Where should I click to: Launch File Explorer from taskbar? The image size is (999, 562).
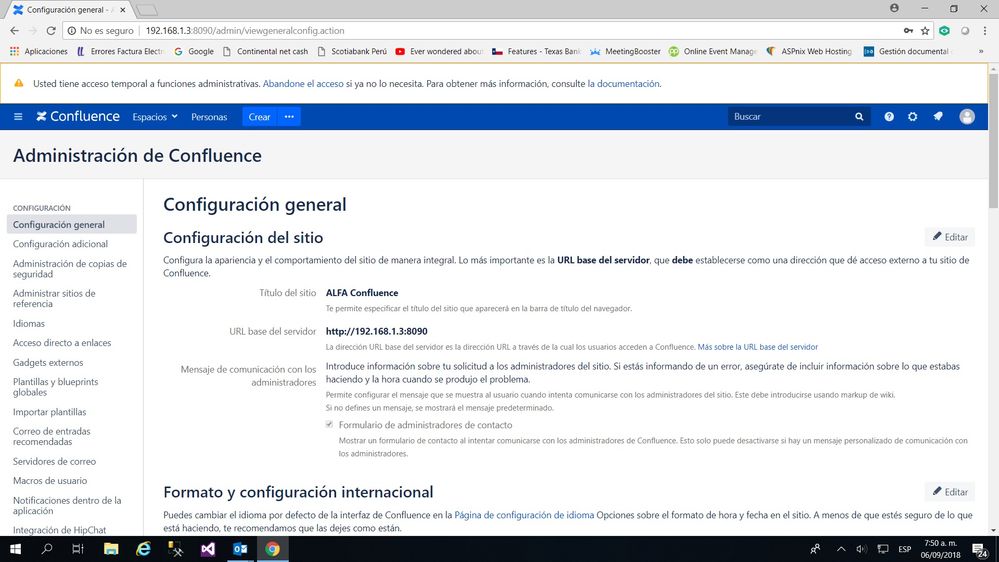tap(111, 549)
